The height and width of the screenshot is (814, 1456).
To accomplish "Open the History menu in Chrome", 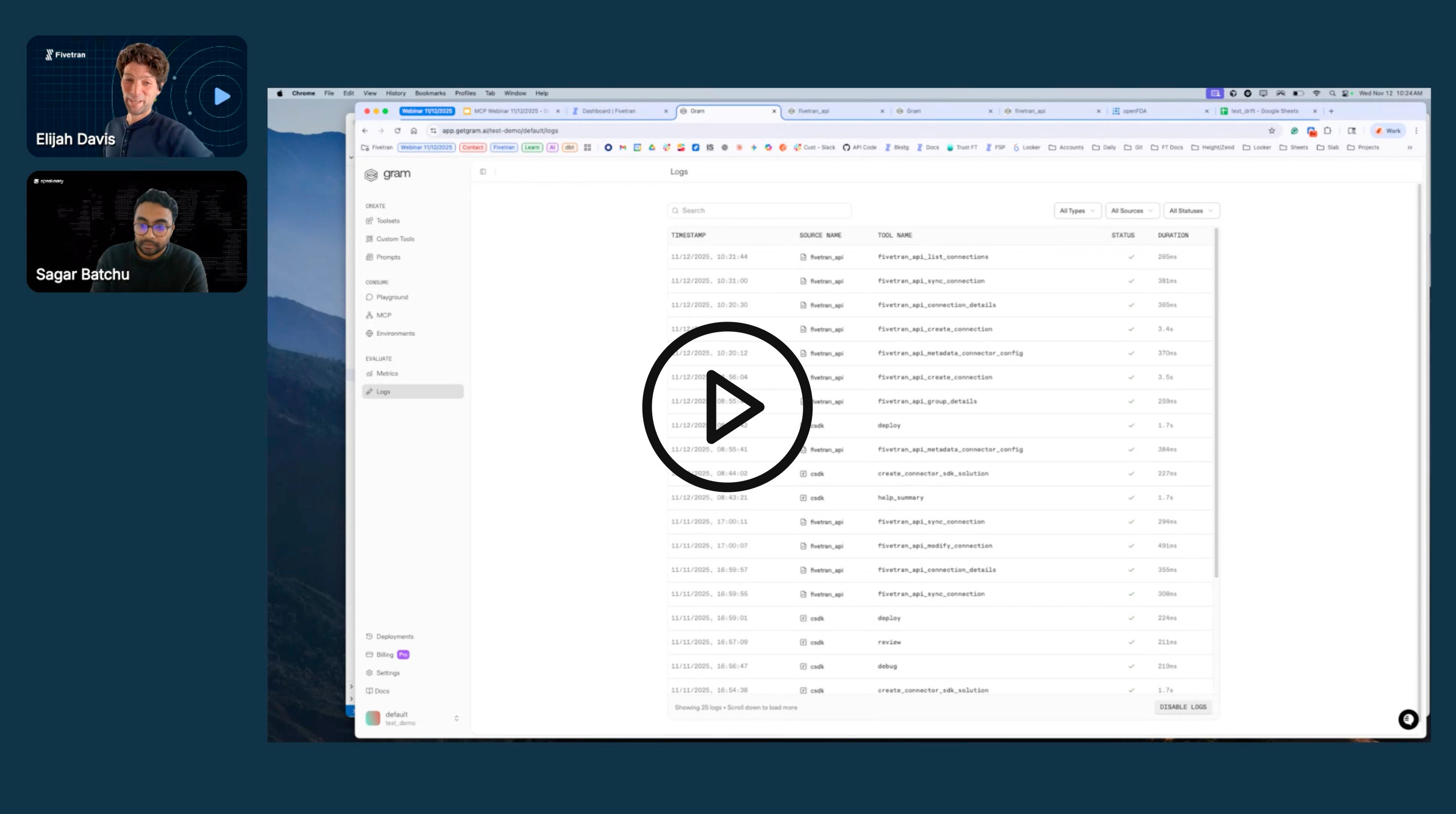I will pos(396,93).
